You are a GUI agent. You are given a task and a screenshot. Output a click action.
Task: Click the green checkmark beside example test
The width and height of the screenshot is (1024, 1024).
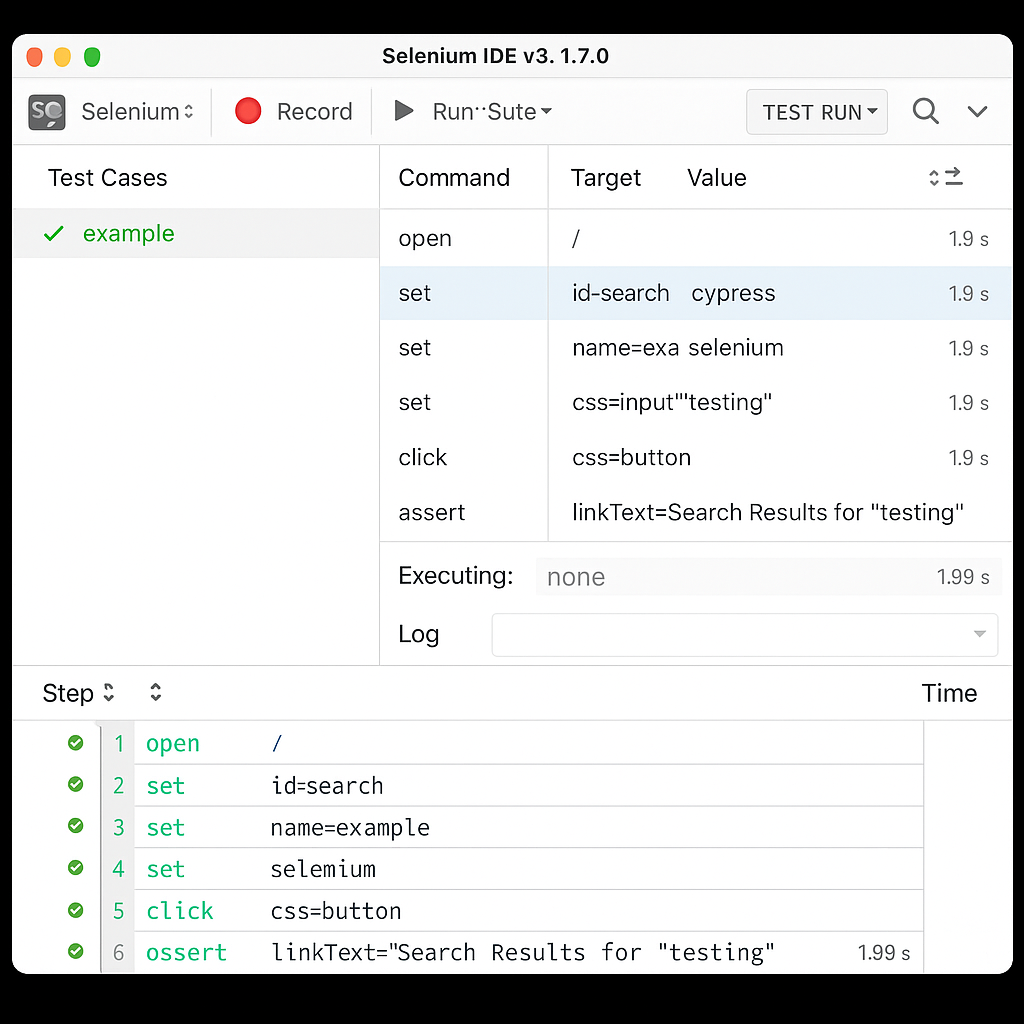click(x=54, y=234)
